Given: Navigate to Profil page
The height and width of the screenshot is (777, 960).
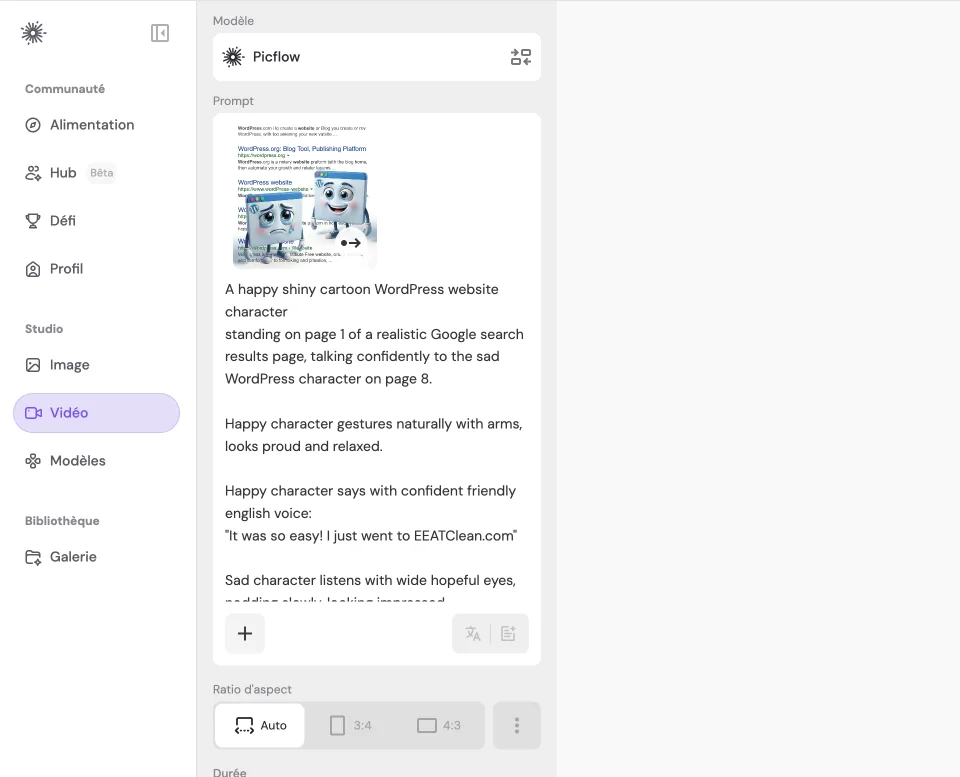Looking at the screenshot, I should click(66, 269).
